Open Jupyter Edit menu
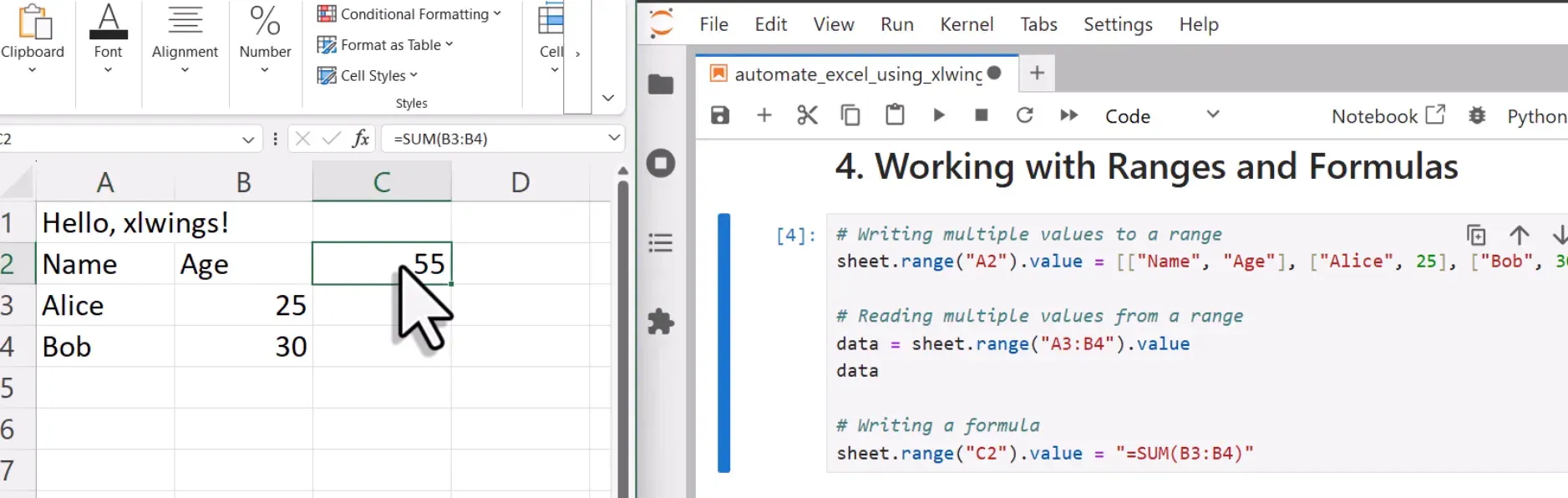The width and height of the screenshot is (1568, 498). [x=770, y=24]
